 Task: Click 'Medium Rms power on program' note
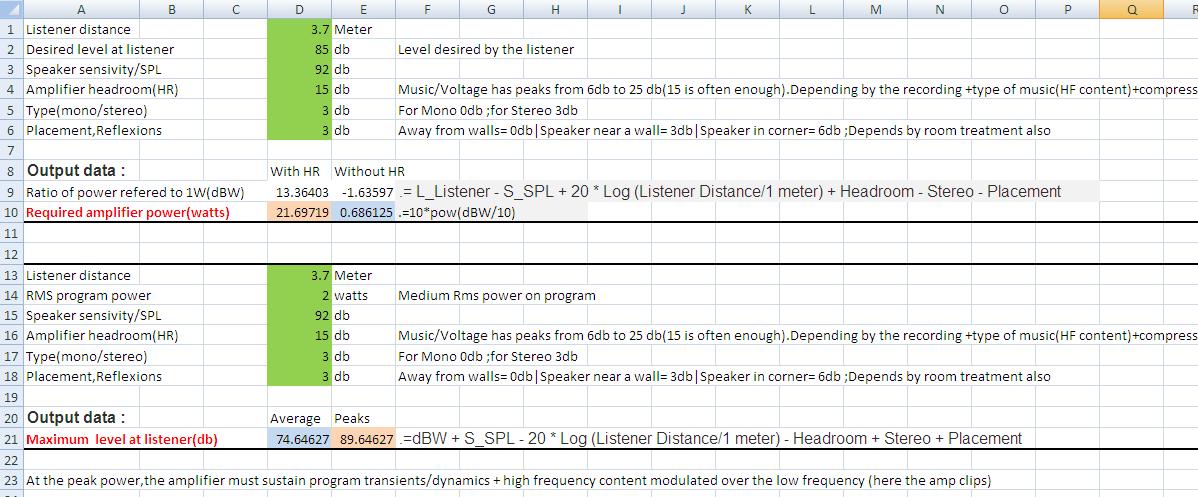497,296
